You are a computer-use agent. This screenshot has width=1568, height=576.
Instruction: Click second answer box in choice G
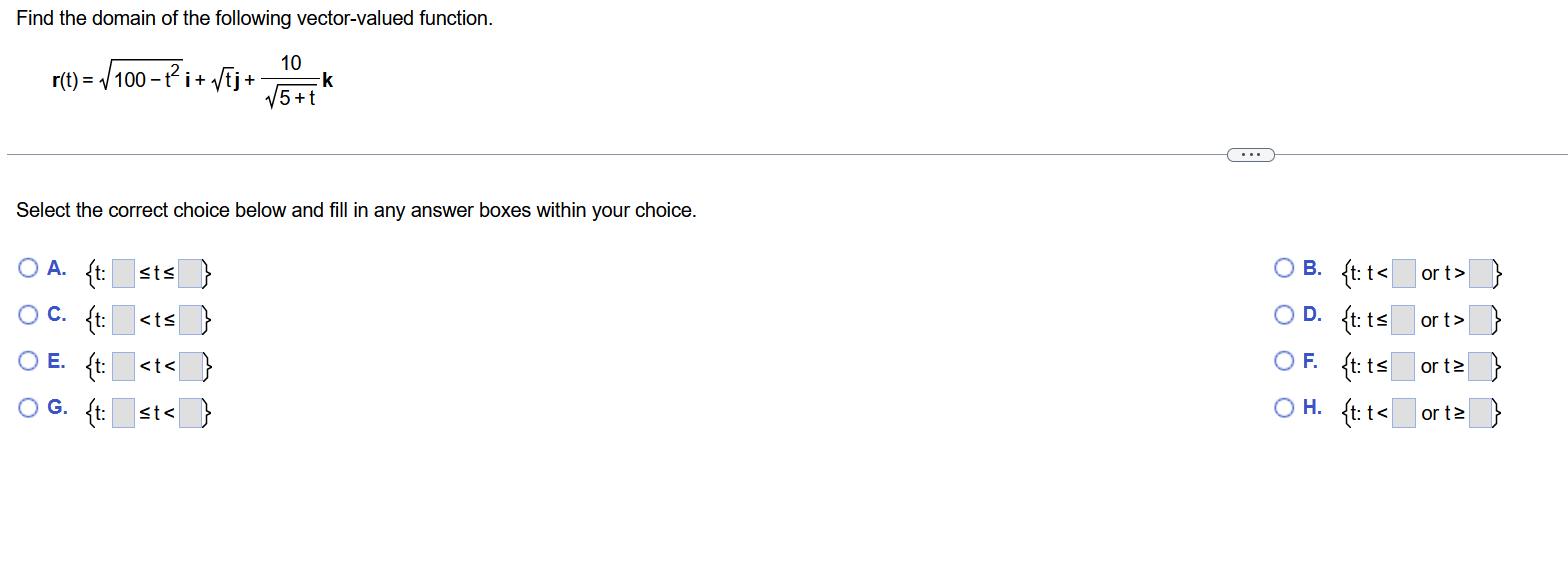pos(191,412)
